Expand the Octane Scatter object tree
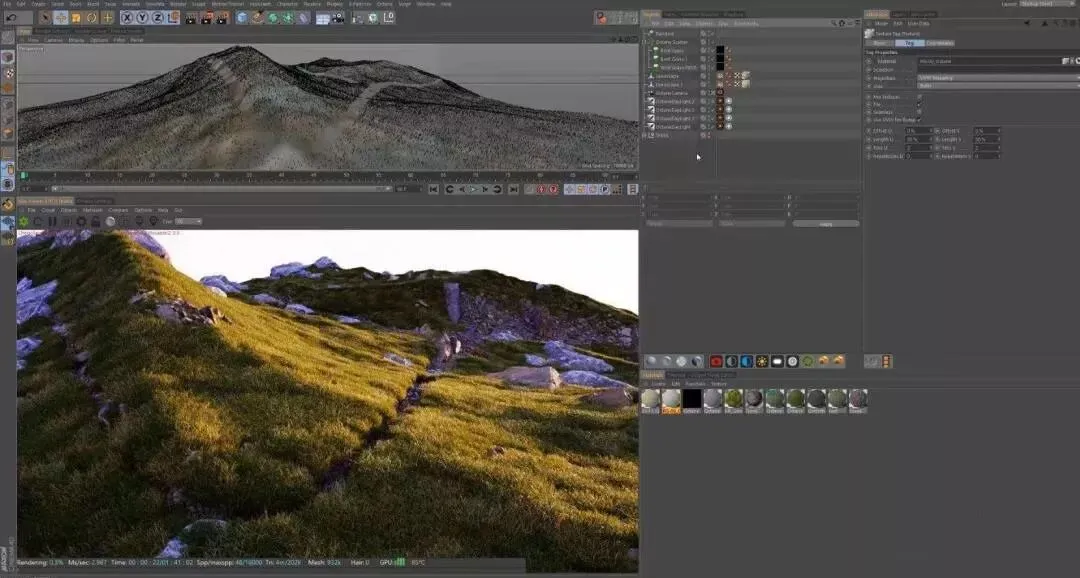The height and width of the screenshot is (578, 1080). point(645,42)
